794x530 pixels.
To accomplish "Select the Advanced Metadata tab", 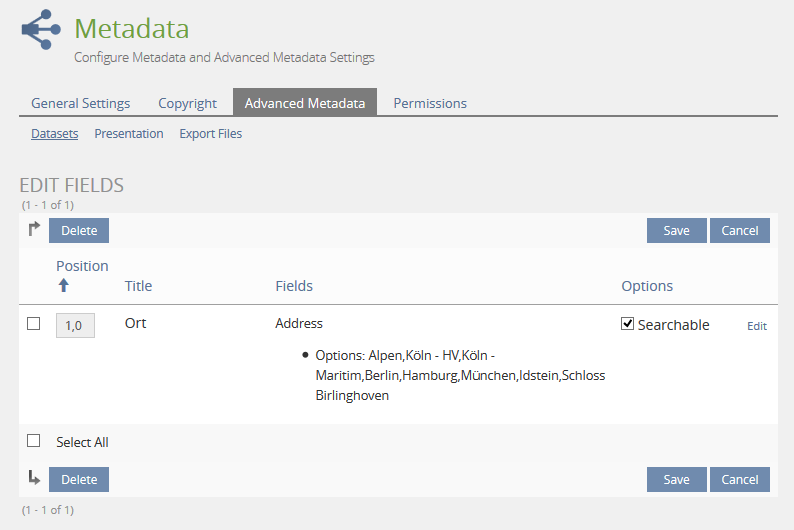I will pyautogui.click(x=304, y=103).
